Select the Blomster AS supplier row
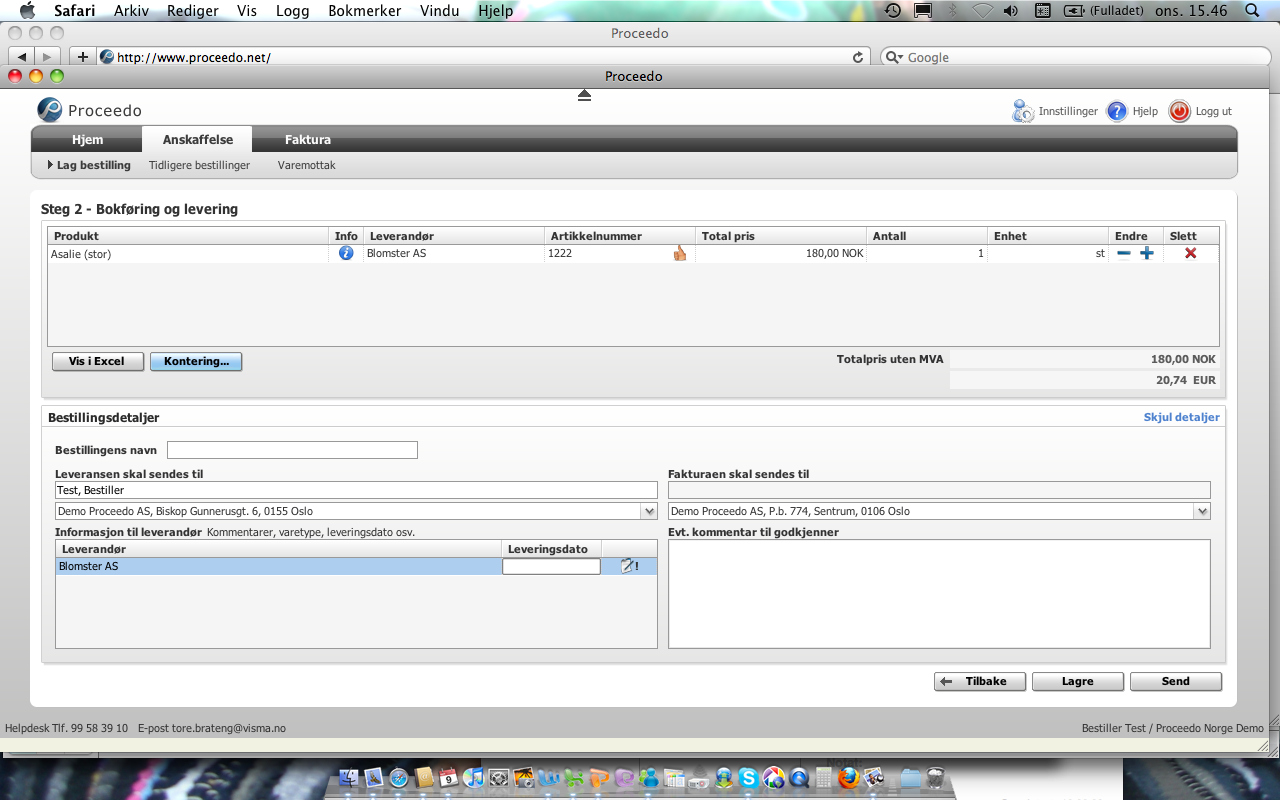The height and width of the screenshot is (800, 1280). coord(356,566)
